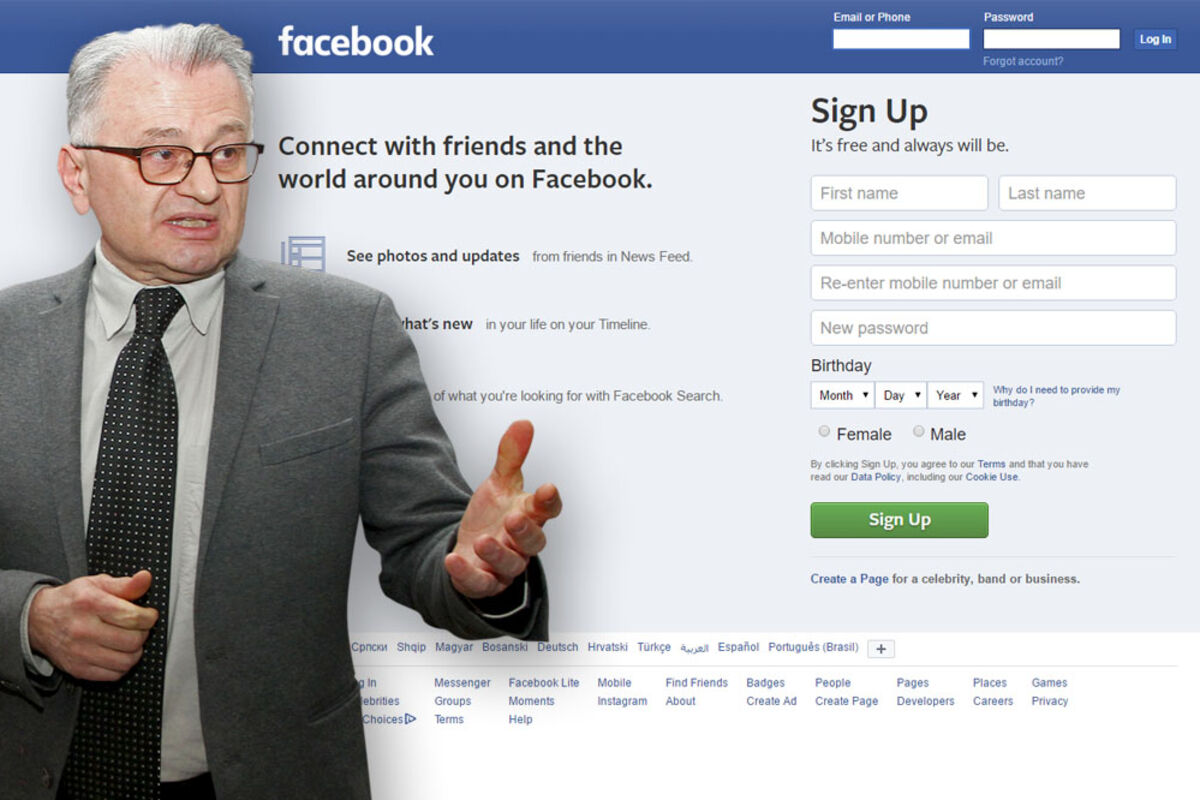Click the green Sign Up button

tap(899, 520)
